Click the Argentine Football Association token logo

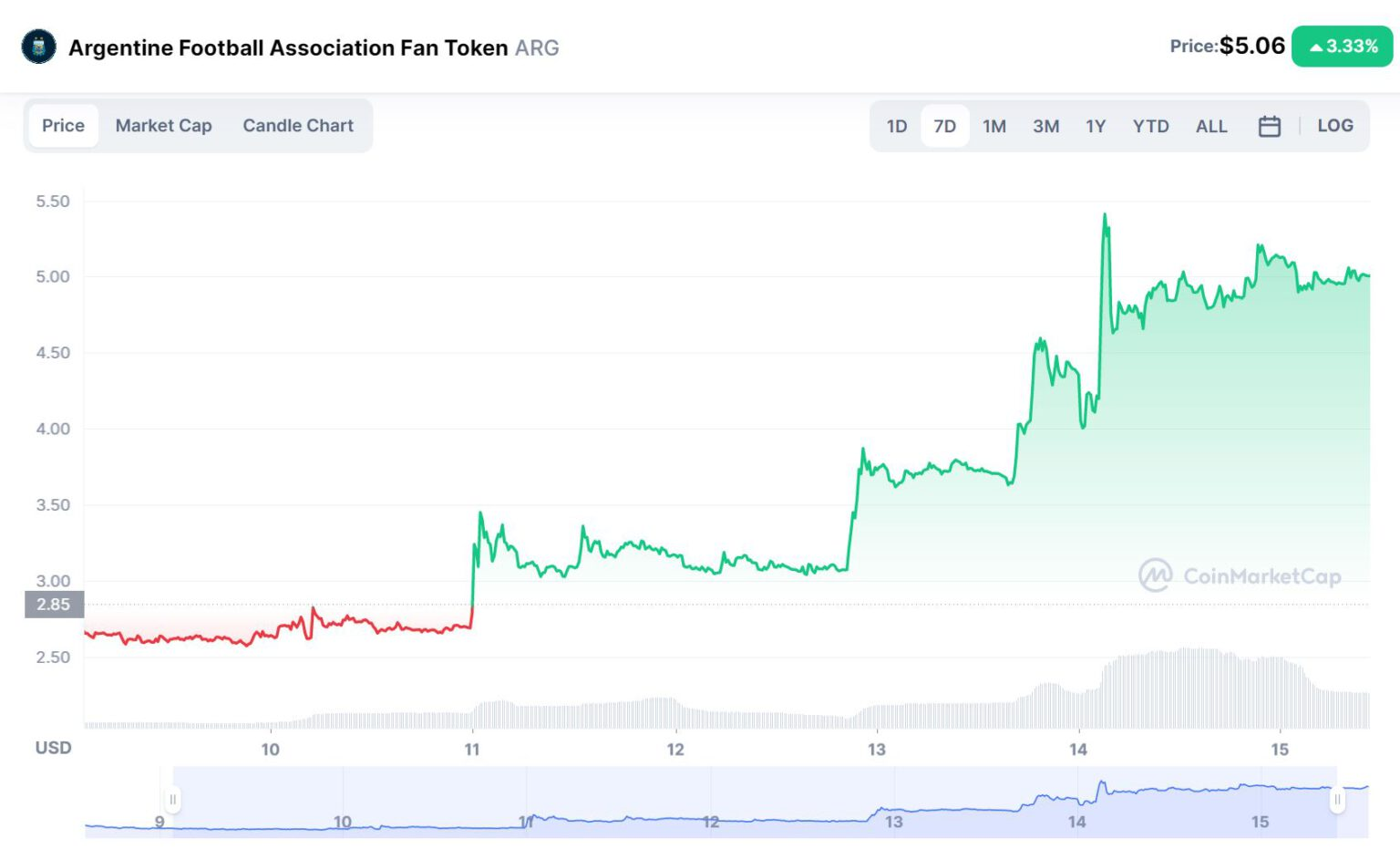click(38, 47)
